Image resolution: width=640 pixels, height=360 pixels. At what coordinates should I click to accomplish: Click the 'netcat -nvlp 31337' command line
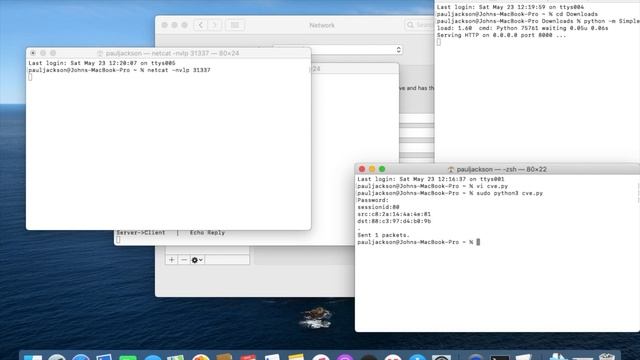pyautogui.click(x=120, y=70)
